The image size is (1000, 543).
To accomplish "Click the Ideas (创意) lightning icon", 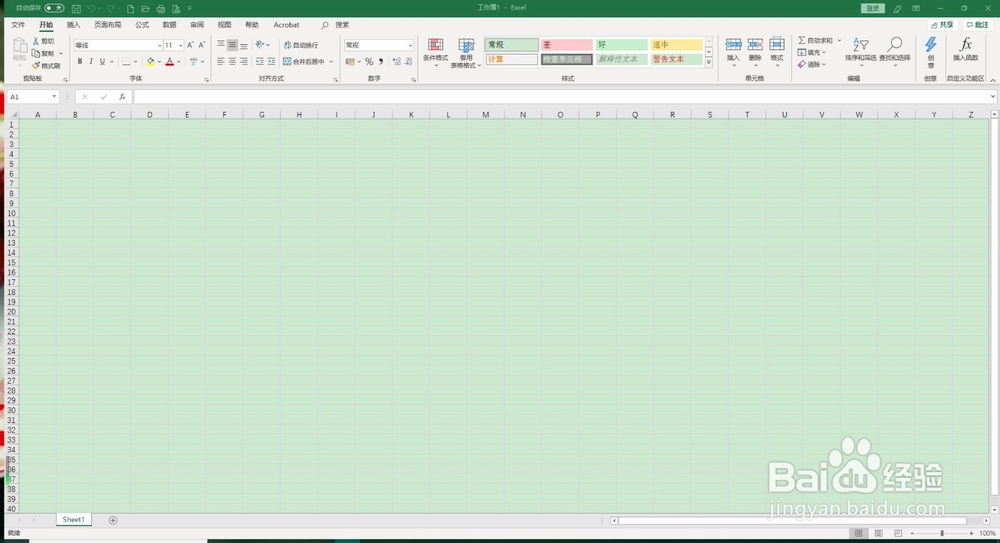I will (x=930, y=44).
